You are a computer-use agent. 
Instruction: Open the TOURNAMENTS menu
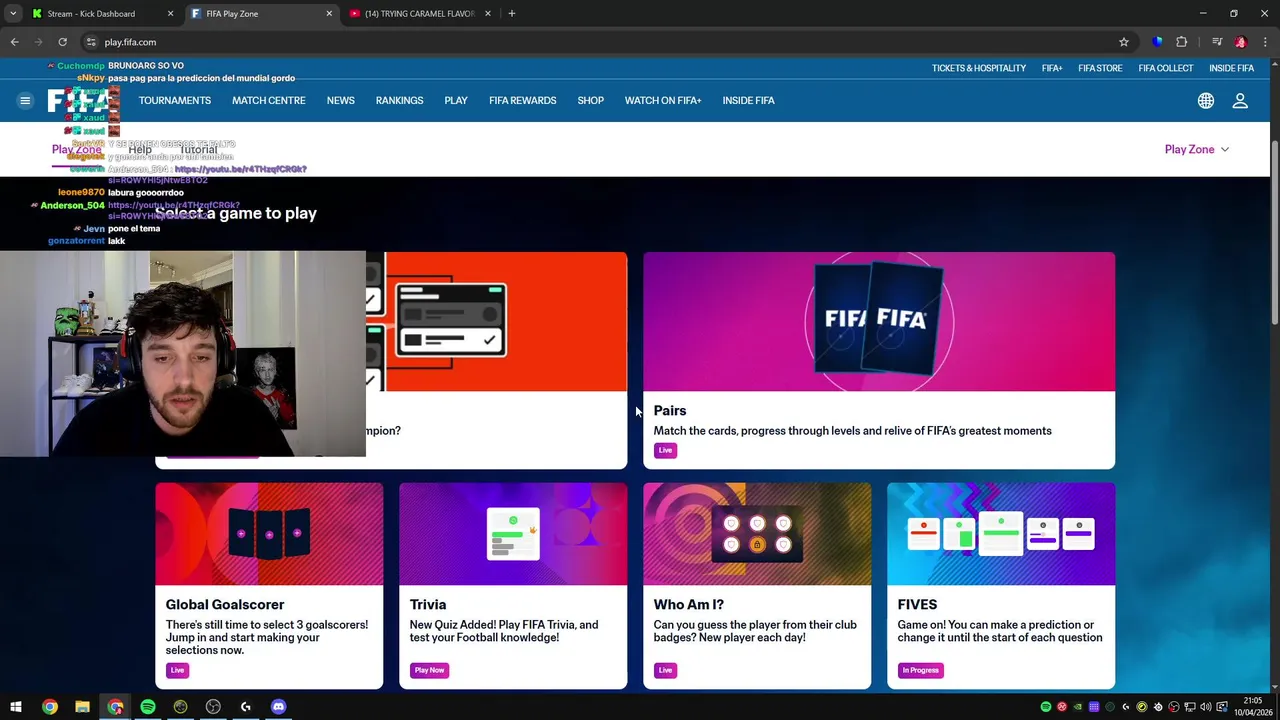pyautogui.click(x=175, y=101)
